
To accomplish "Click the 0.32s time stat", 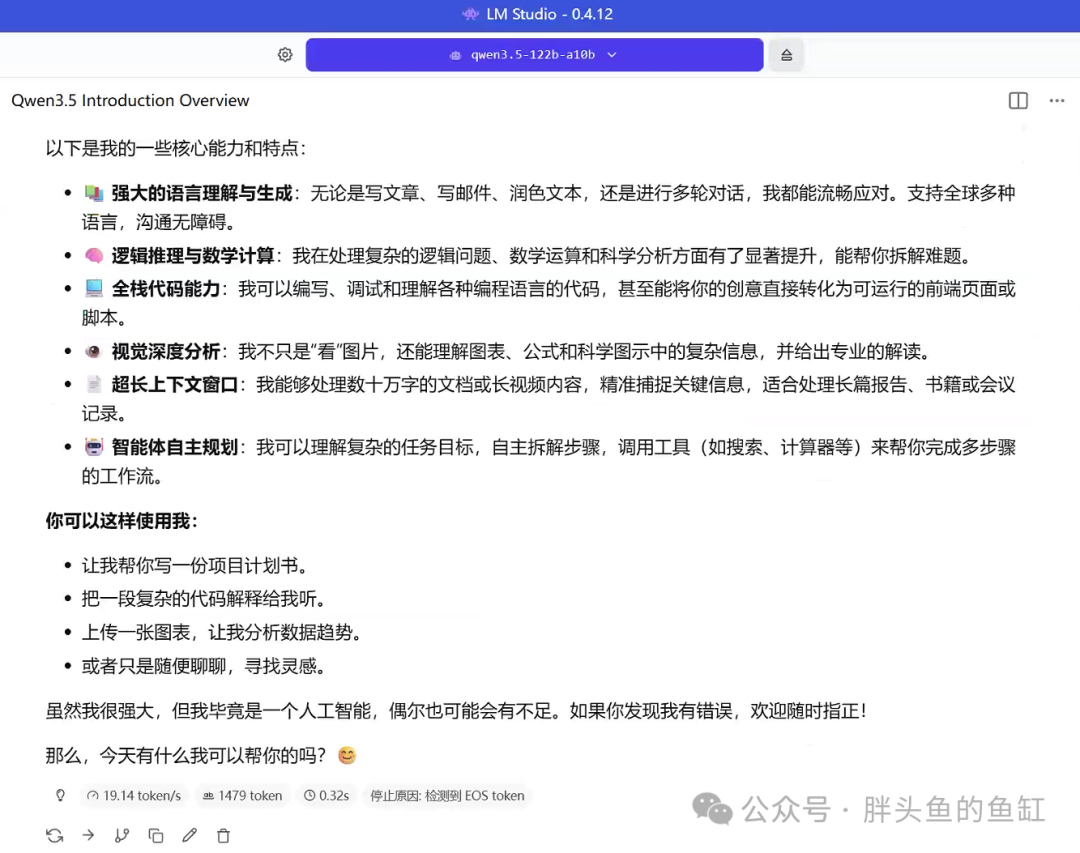I will click(326, 796).
